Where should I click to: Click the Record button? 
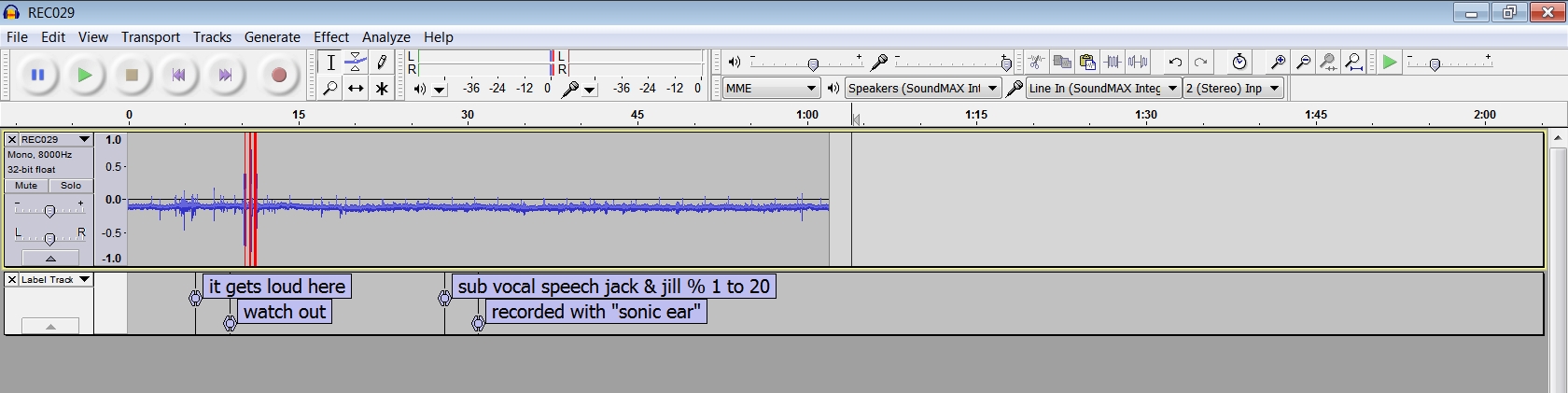278,76
